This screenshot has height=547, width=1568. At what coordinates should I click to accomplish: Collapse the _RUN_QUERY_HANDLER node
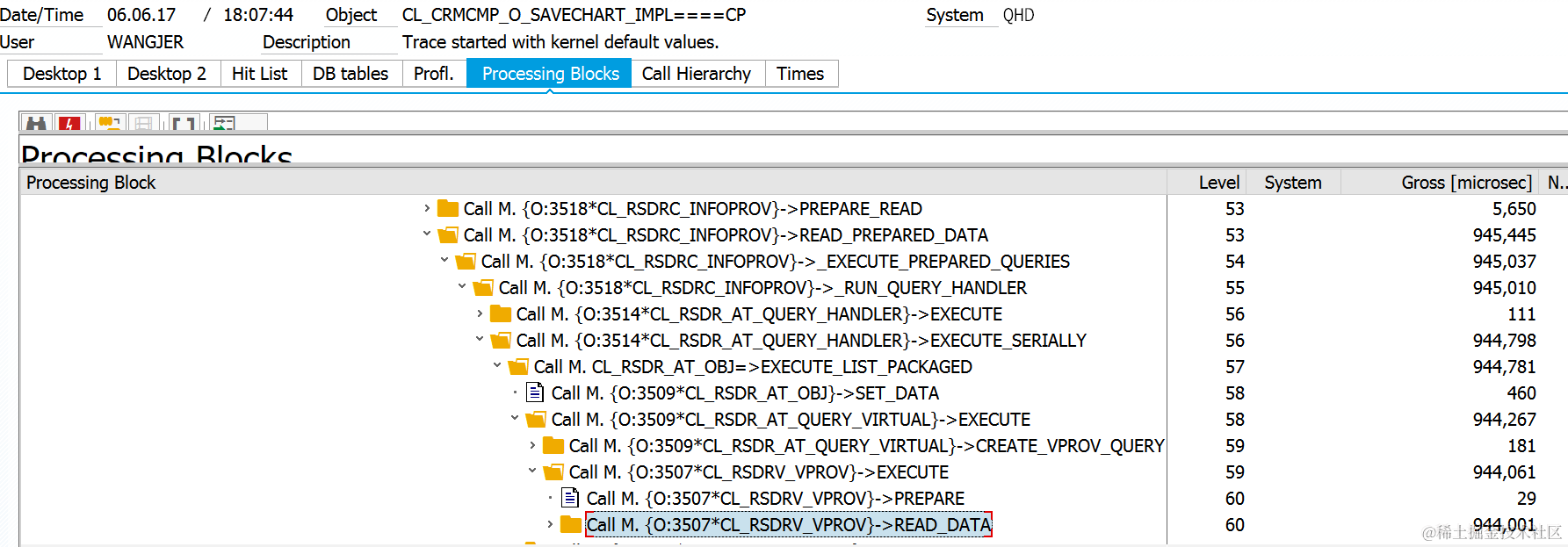pyautogui.click(x=462, y=286)
